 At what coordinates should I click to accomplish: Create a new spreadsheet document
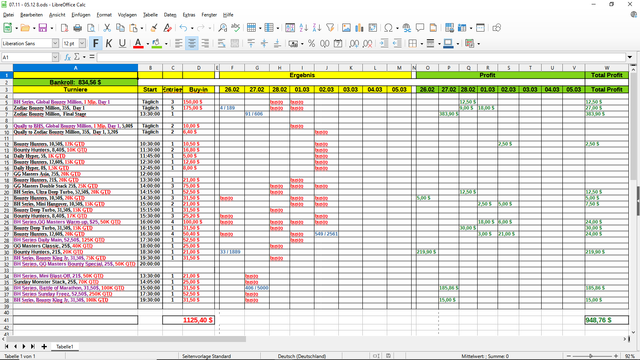click(x=7, y=28)
